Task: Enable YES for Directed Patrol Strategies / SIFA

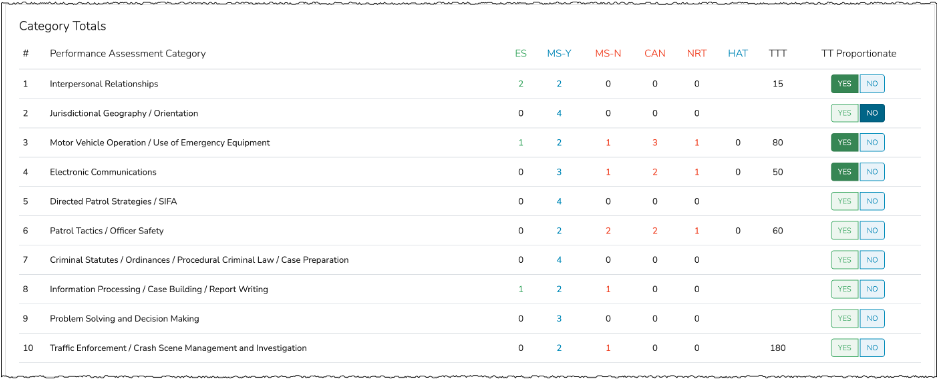Action: coord(845,201)
